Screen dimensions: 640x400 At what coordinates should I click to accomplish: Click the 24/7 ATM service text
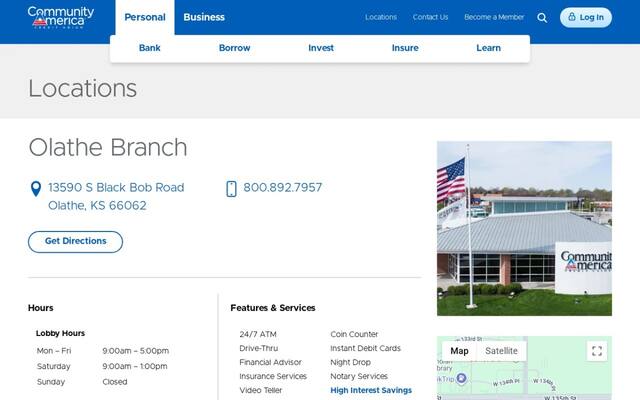pos(258,334)
